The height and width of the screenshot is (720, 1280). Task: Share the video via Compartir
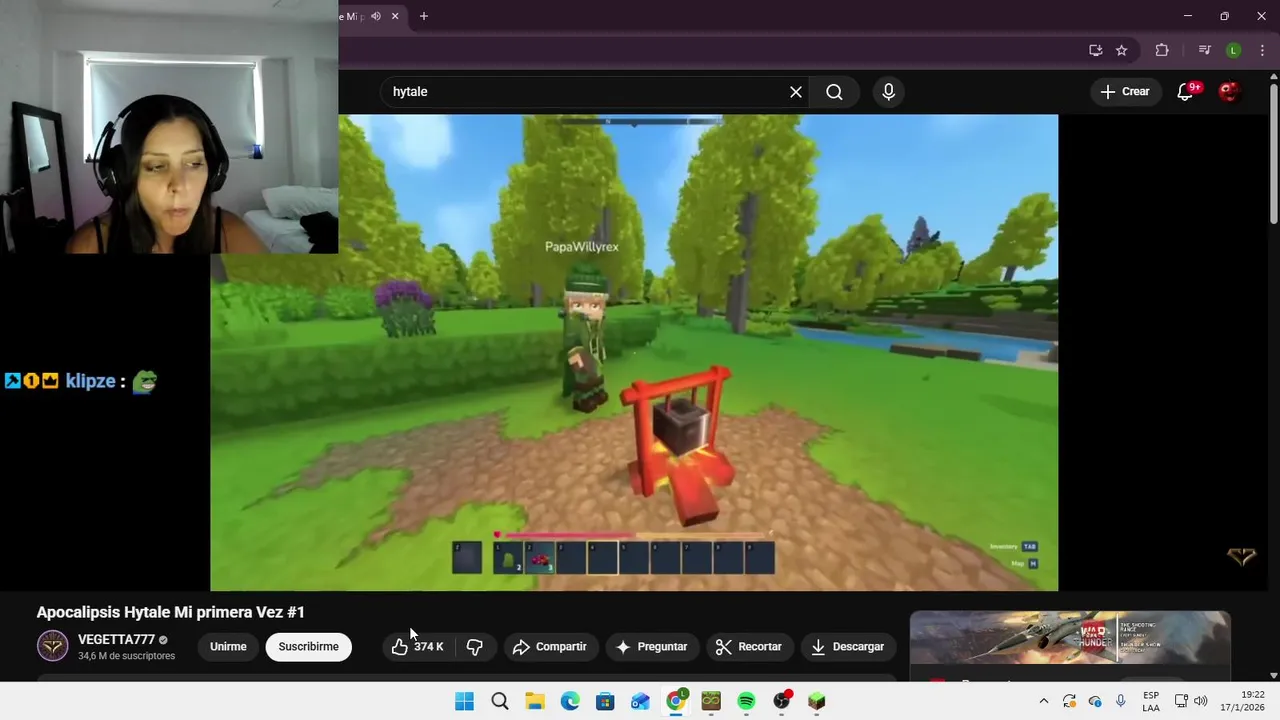[549, 647]
